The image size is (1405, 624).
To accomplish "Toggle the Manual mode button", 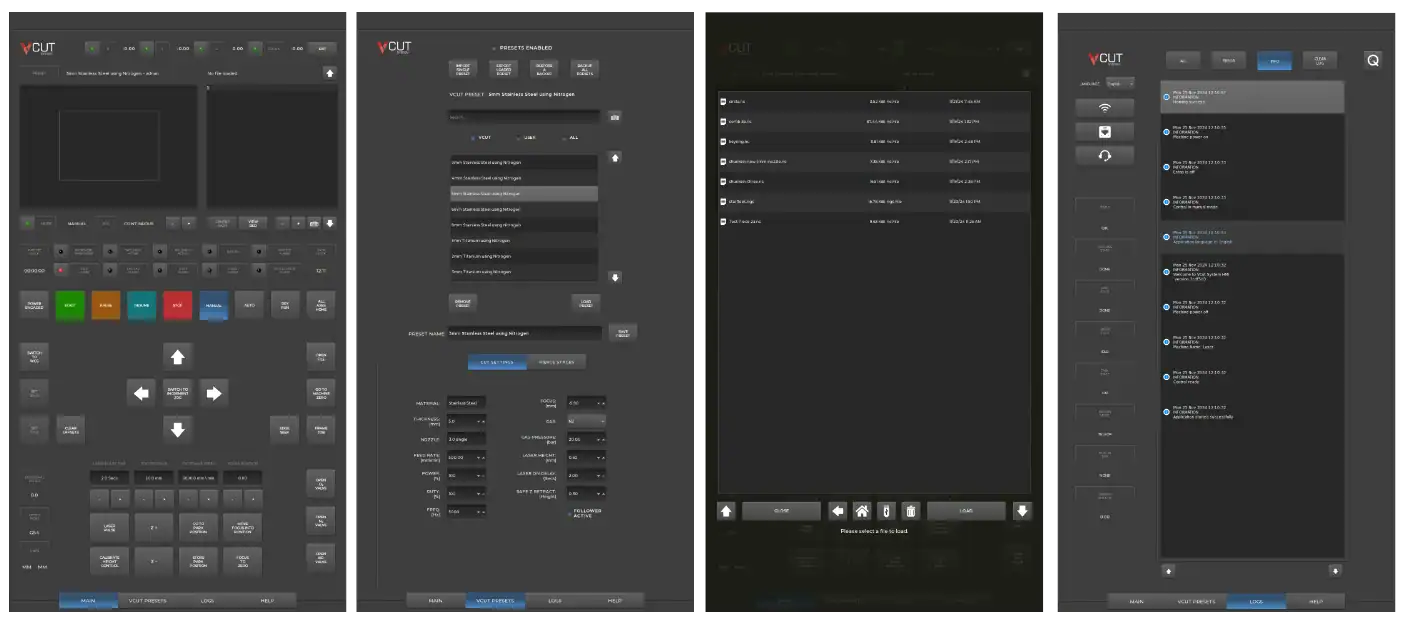I will [214, 305].
